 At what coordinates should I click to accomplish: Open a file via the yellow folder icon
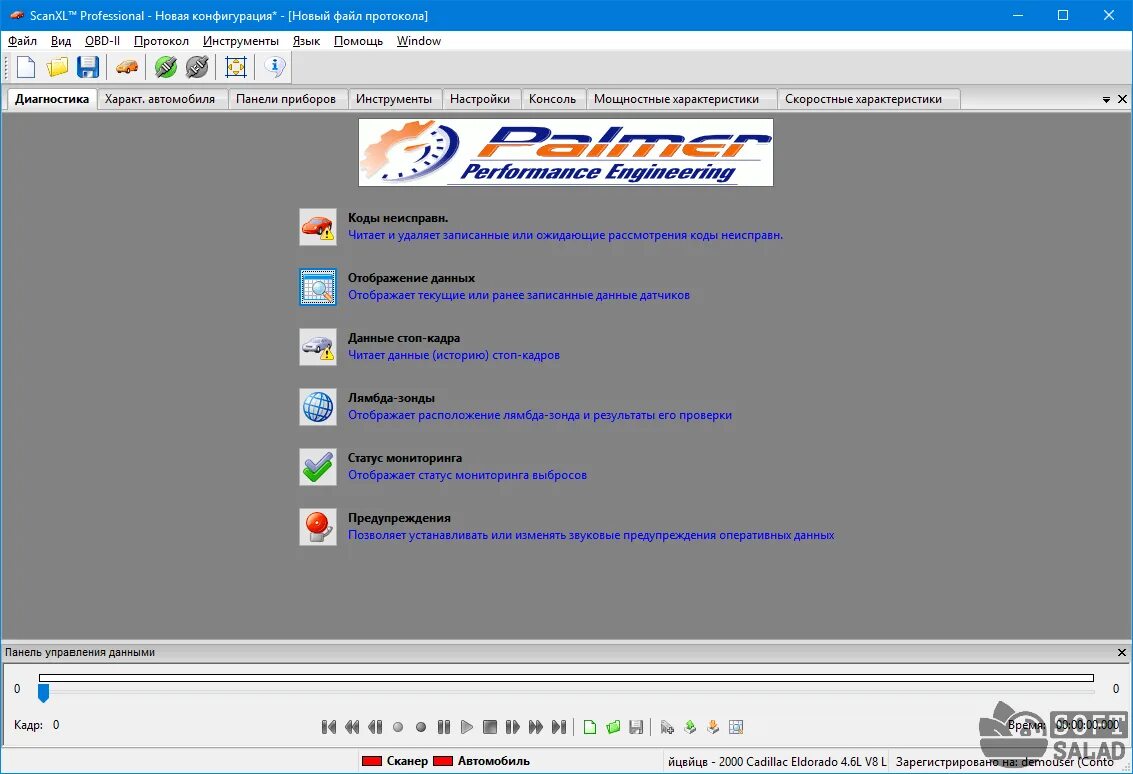tap(57, 67)
